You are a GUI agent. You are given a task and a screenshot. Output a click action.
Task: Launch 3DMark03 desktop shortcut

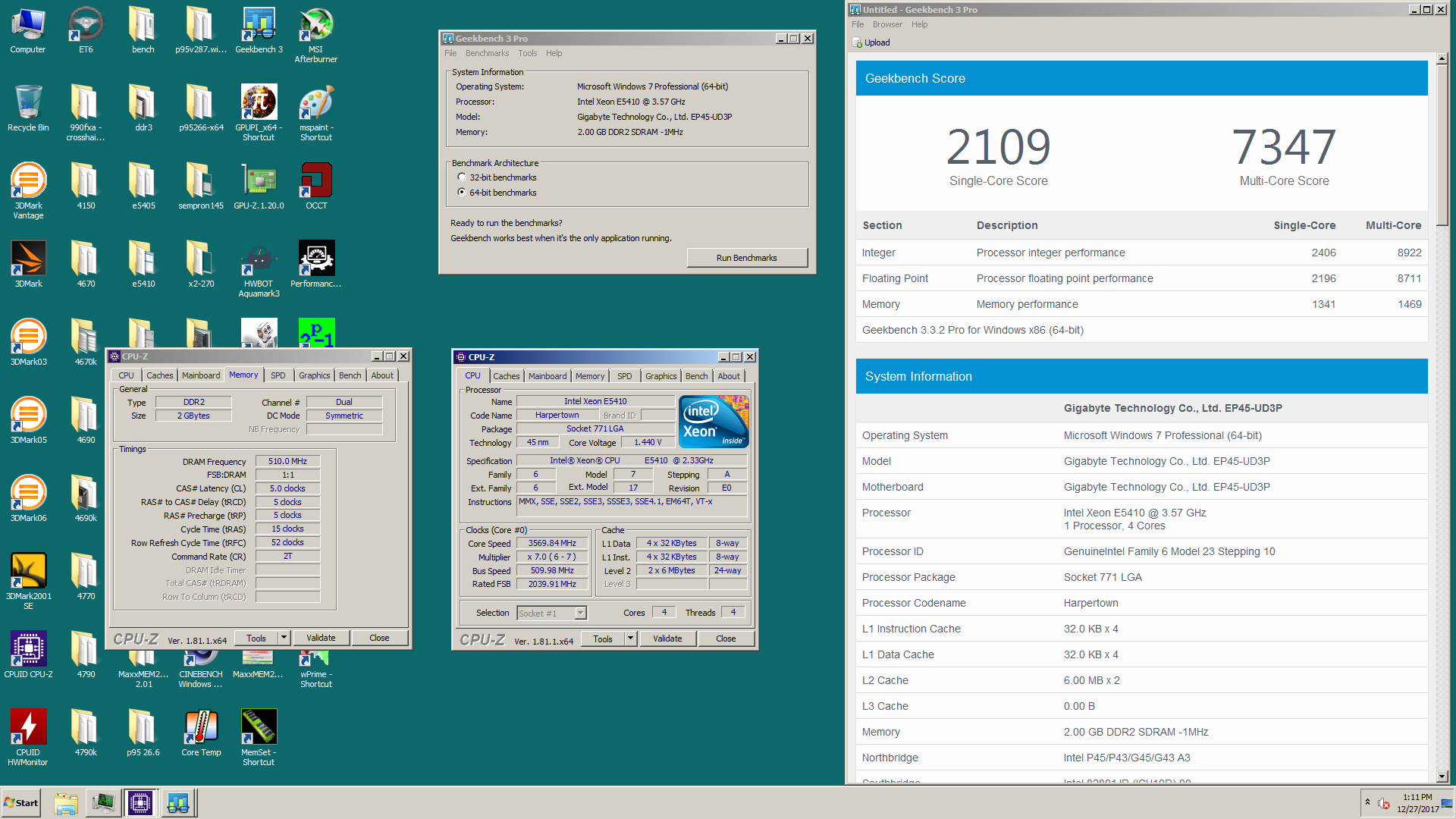click(28, 343)
